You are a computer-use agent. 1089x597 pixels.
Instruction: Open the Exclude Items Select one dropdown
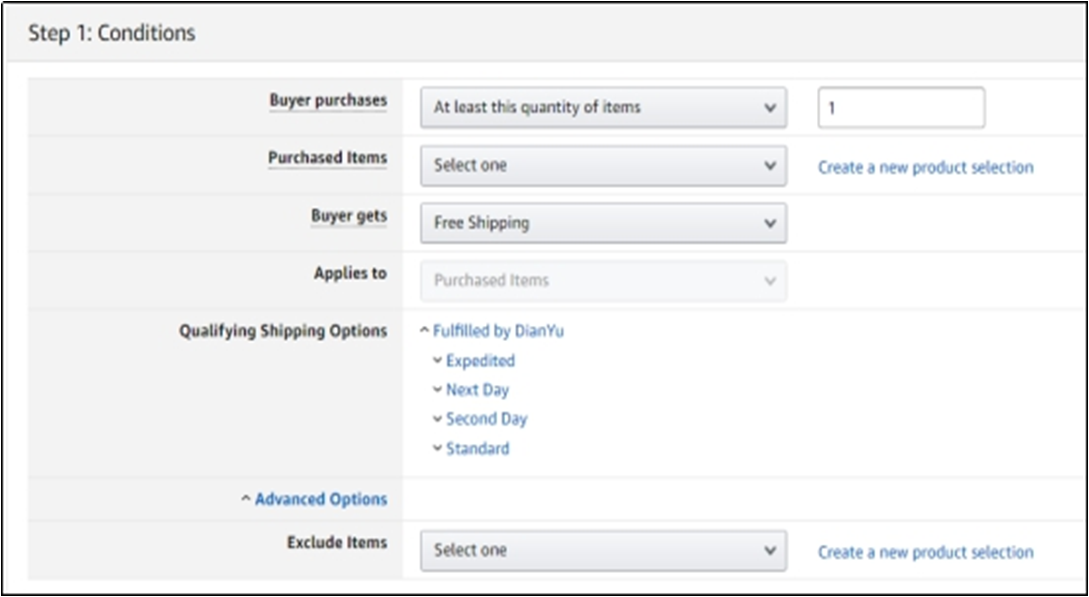pos(603,550)
